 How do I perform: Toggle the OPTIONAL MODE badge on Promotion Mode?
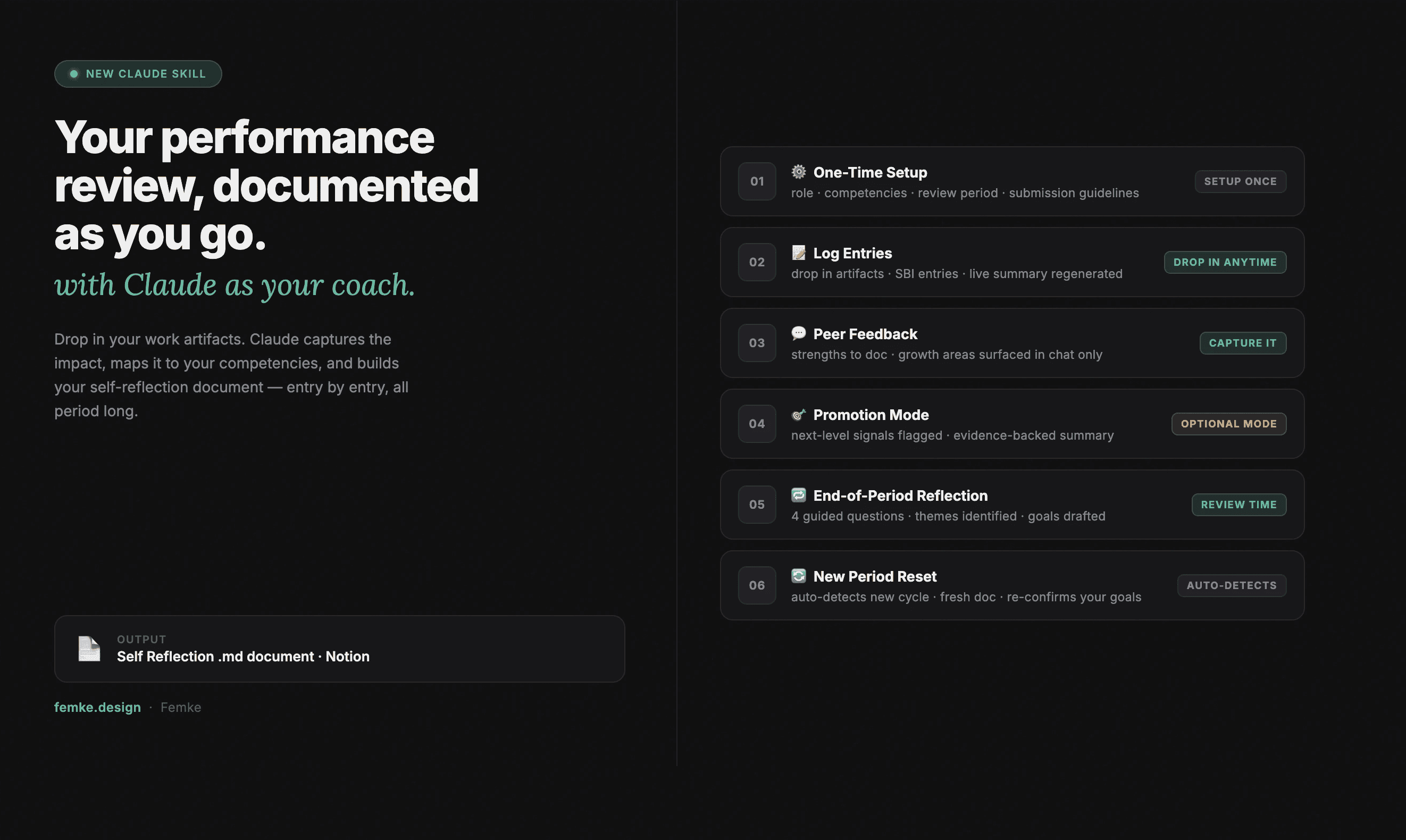[1229, 423]
